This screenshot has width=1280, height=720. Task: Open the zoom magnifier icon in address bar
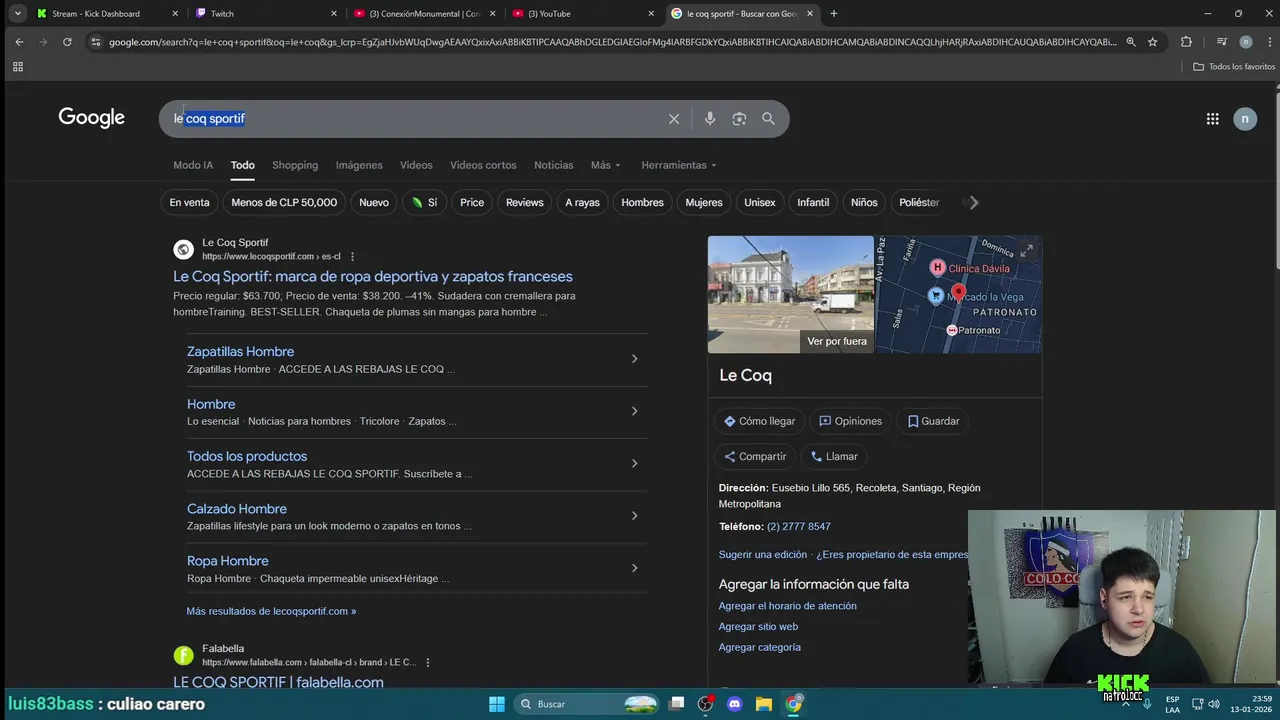1131,42
